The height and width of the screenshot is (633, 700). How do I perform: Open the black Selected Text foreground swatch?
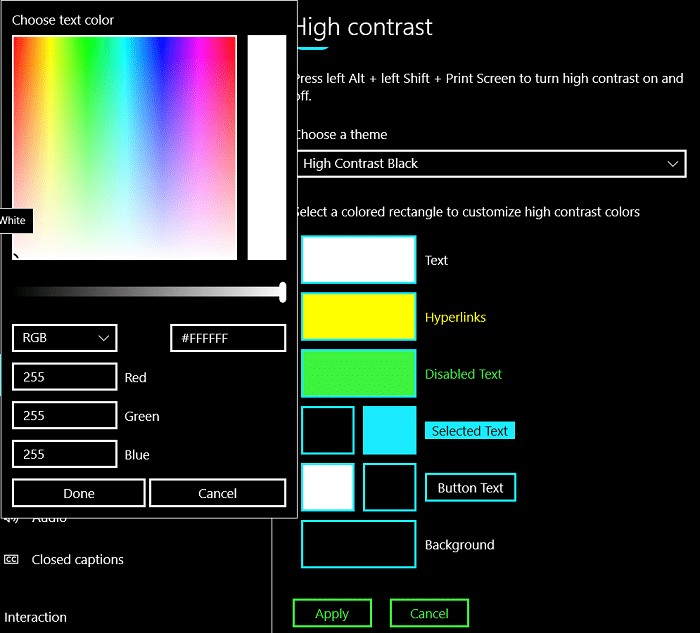click(x=328, y=430)
